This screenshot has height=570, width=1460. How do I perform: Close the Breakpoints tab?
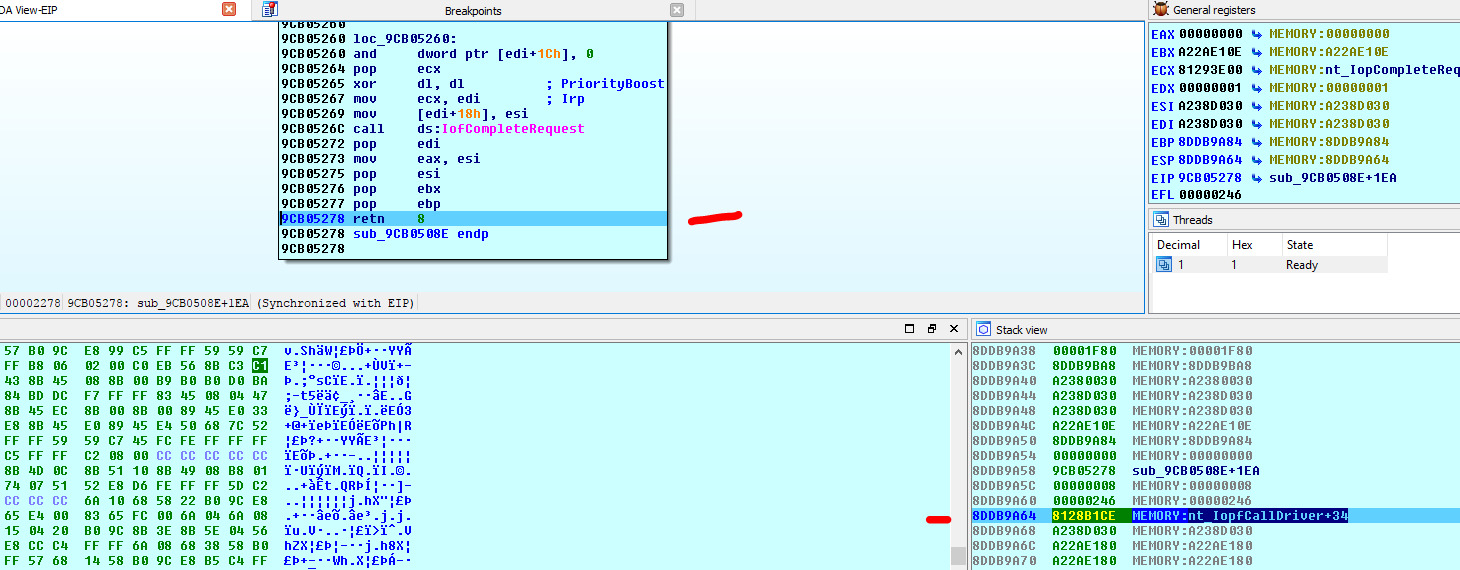coord(677,10)
